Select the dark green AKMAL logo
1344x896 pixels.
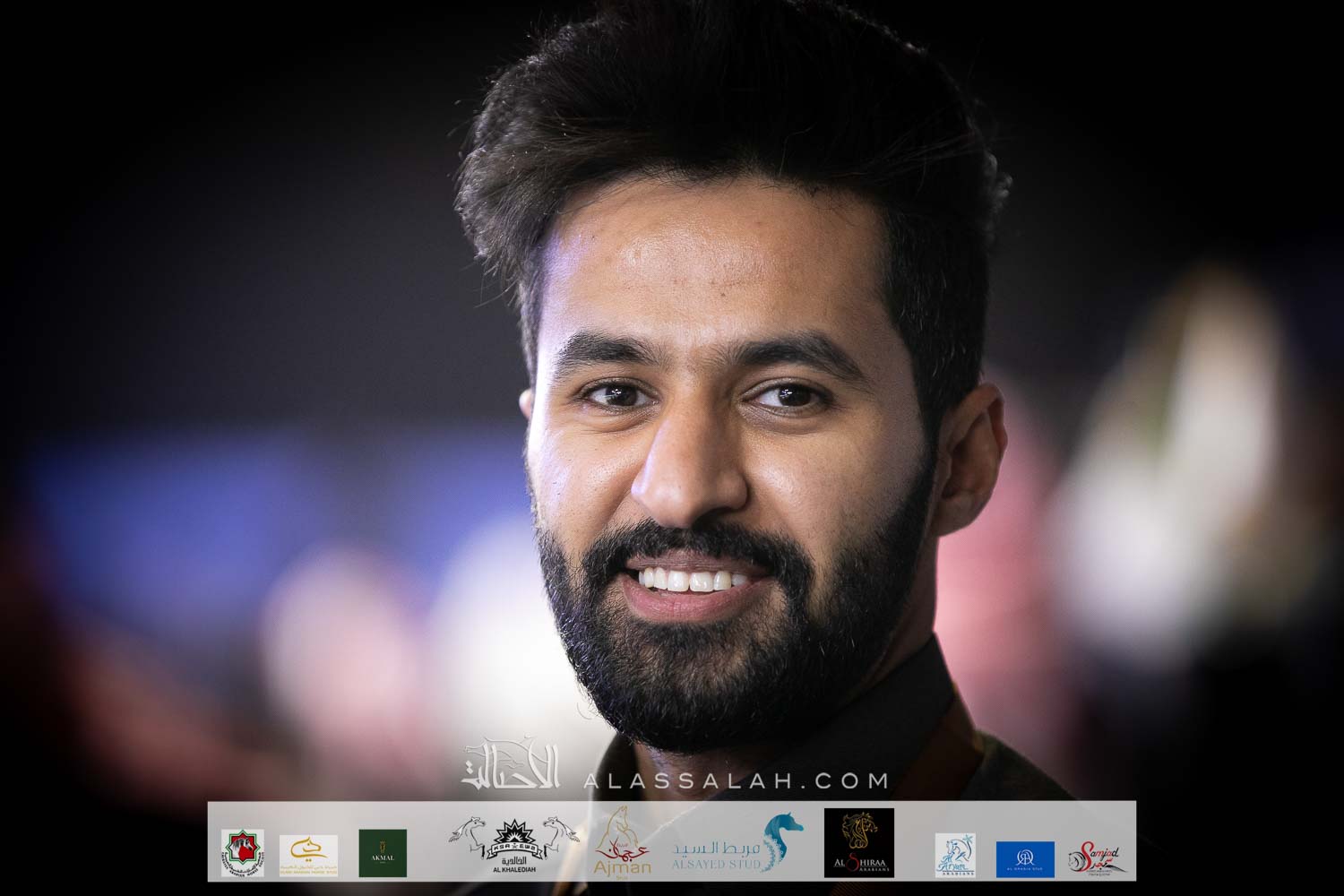(x=383, y=853)
